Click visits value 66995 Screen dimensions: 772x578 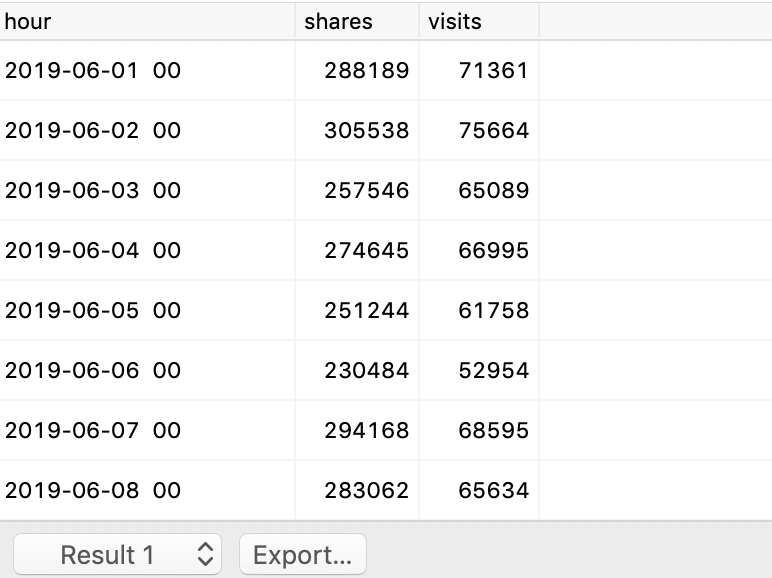click(493, 251)
